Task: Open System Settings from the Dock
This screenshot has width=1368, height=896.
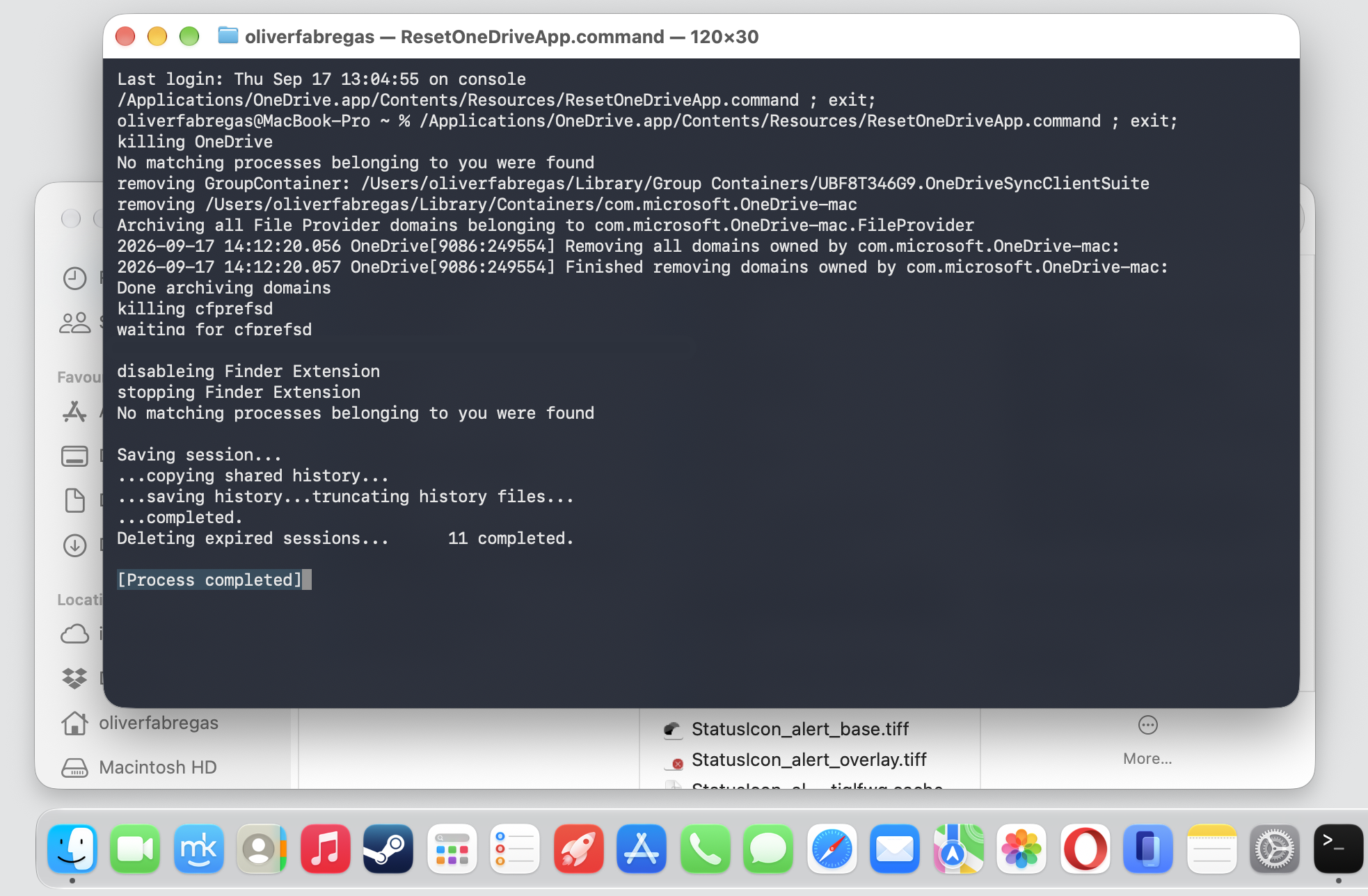Action: click(x=1275, y=849)
